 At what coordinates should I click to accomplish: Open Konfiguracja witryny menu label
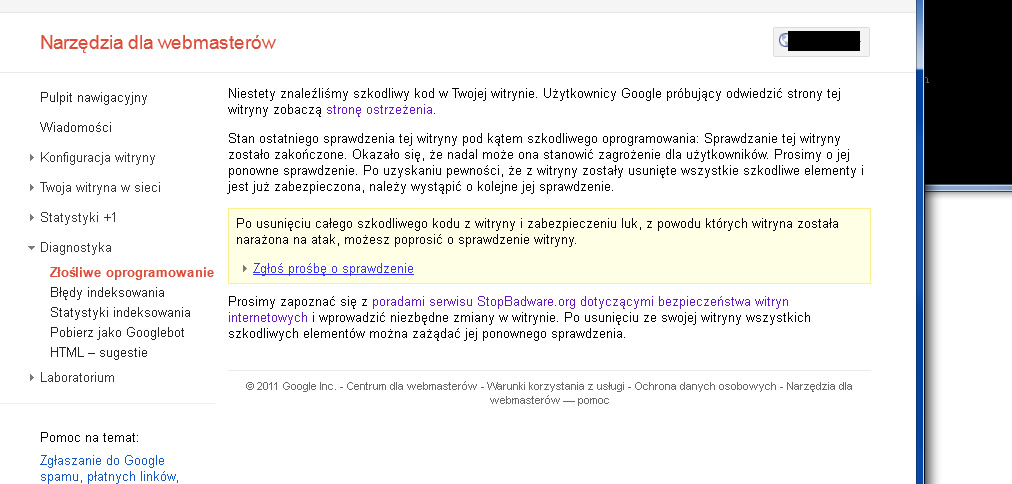pos(97,157)
